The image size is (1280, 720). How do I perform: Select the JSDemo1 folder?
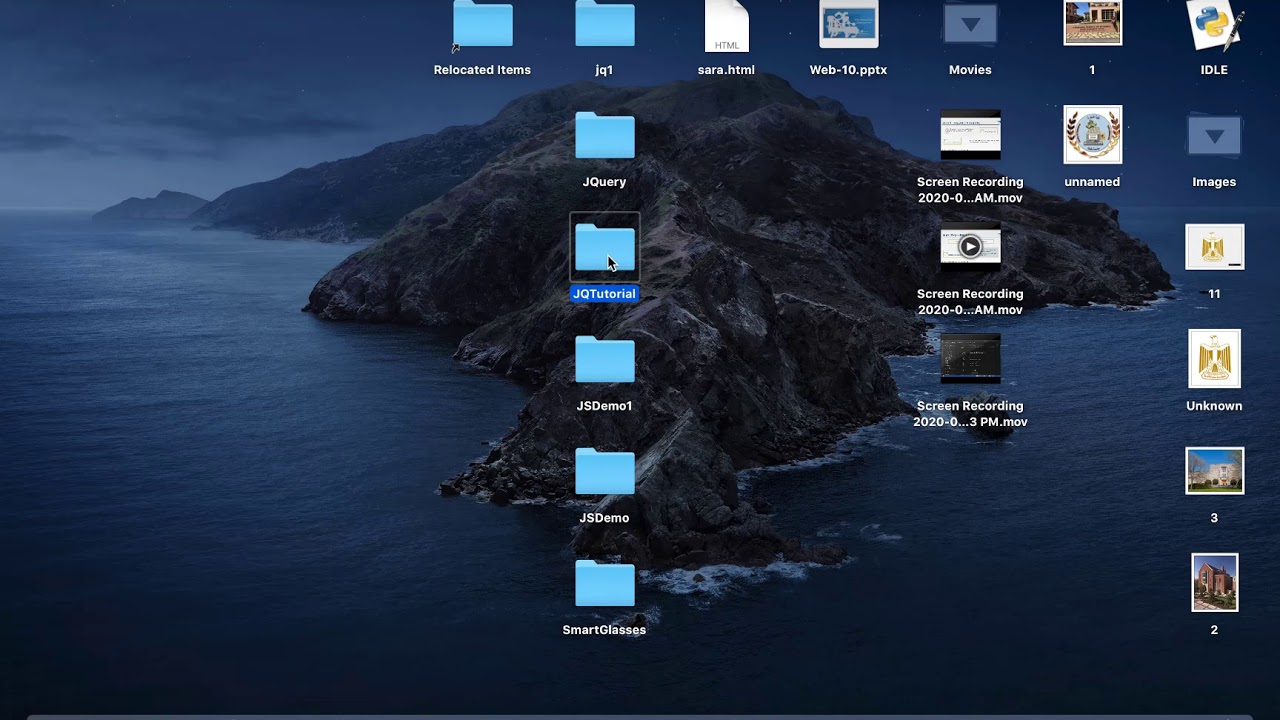[604, 361]
